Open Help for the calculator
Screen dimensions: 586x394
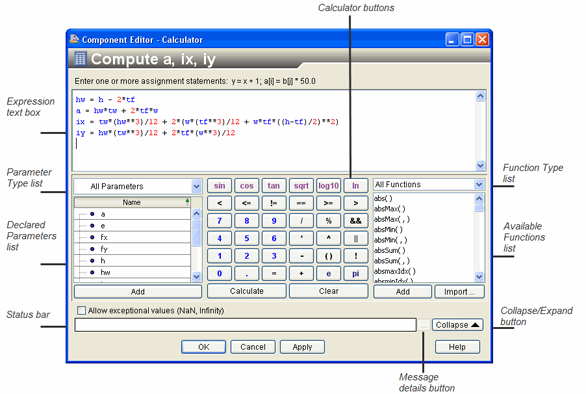tap(457, 347)
